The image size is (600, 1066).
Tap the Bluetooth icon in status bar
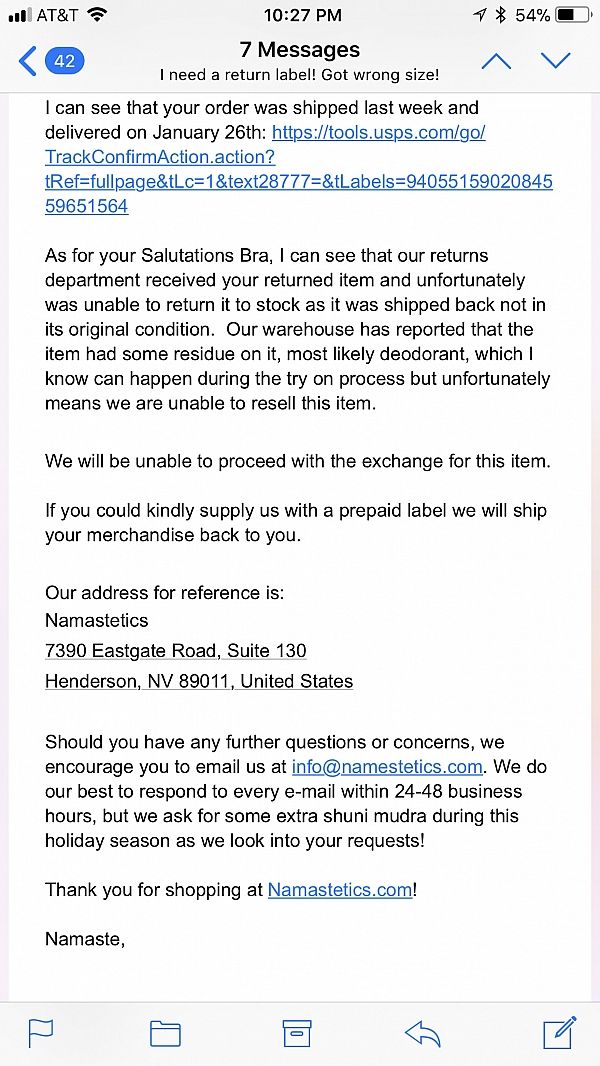500,15
